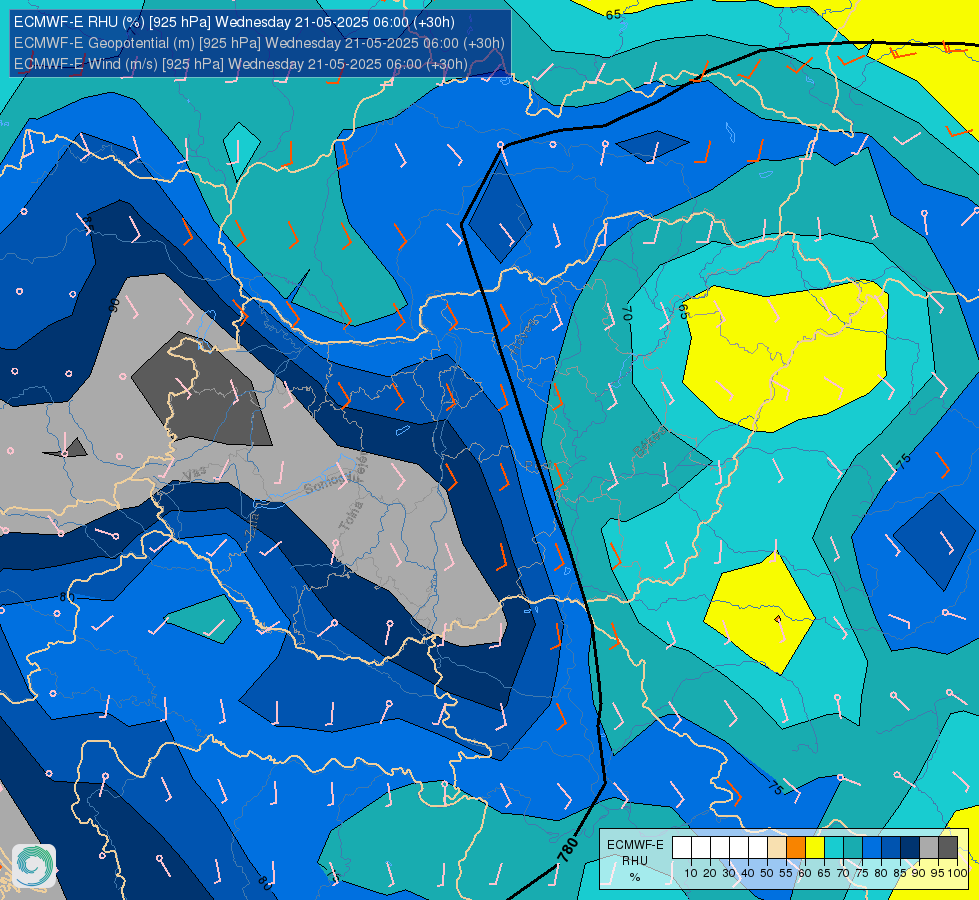Pick the bright blue 75–80 legend swatch

coord(872,848)
